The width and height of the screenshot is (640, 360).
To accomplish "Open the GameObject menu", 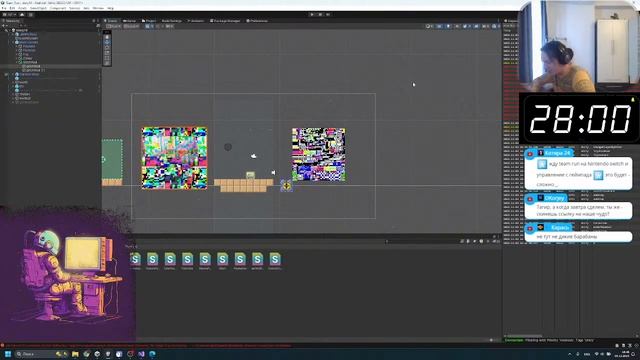I will 38,8.
